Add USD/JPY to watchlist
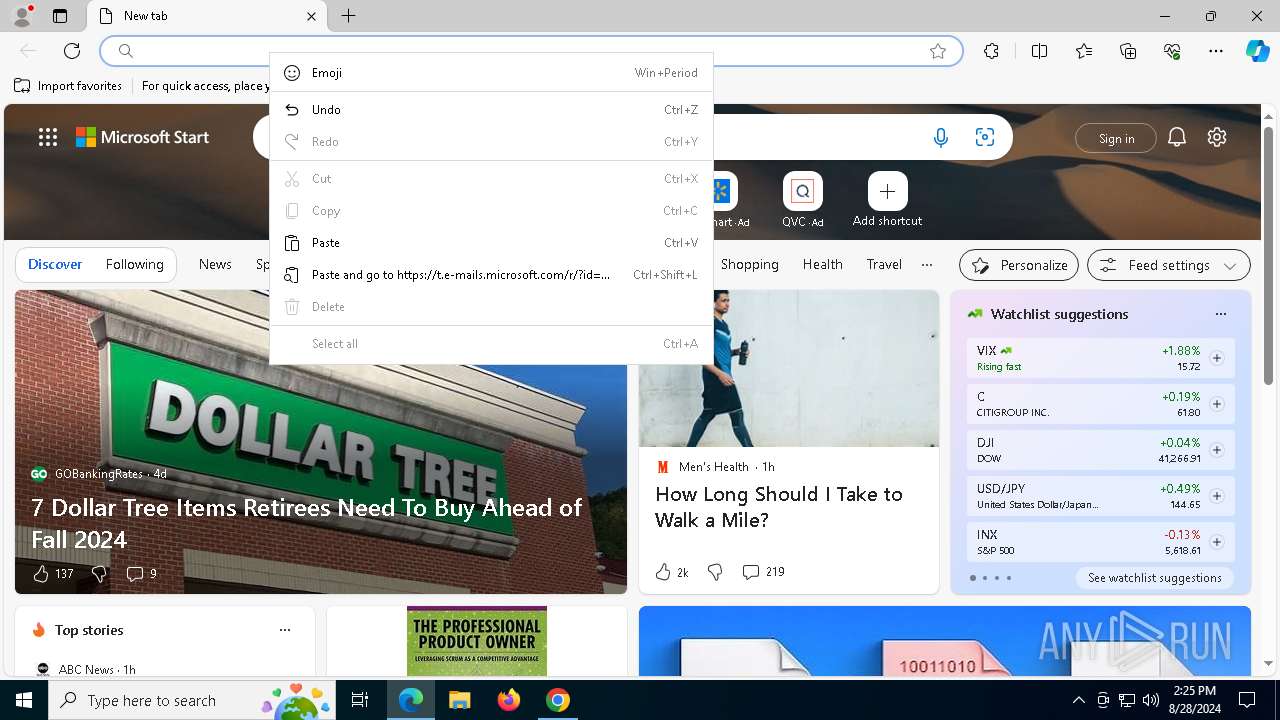 click(x=1217, y=496)
